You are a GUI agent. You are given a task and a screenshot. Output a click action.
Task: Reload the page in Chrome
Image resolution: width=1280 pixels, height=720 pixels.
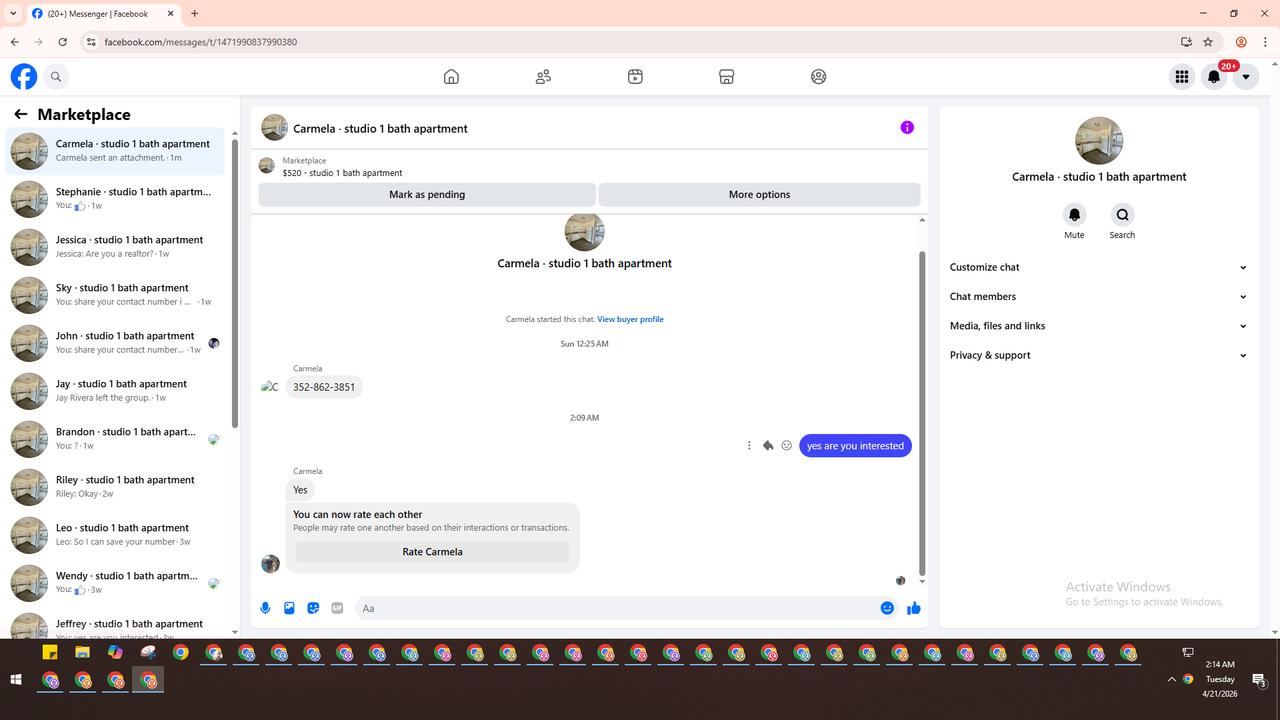pyautogui.click(x=63, y=42)
